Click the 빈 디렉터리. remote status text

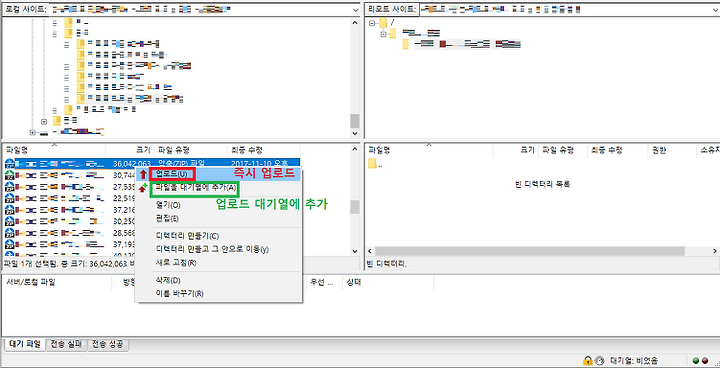click(387, 264)
